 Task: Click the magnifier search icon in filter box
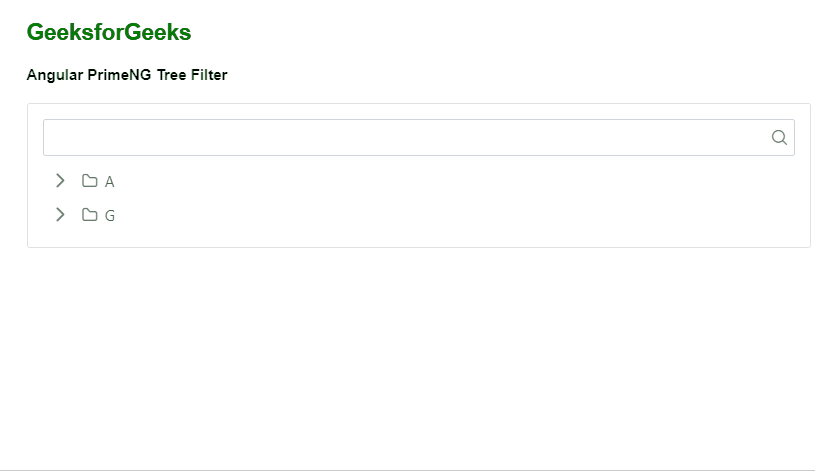779,137
